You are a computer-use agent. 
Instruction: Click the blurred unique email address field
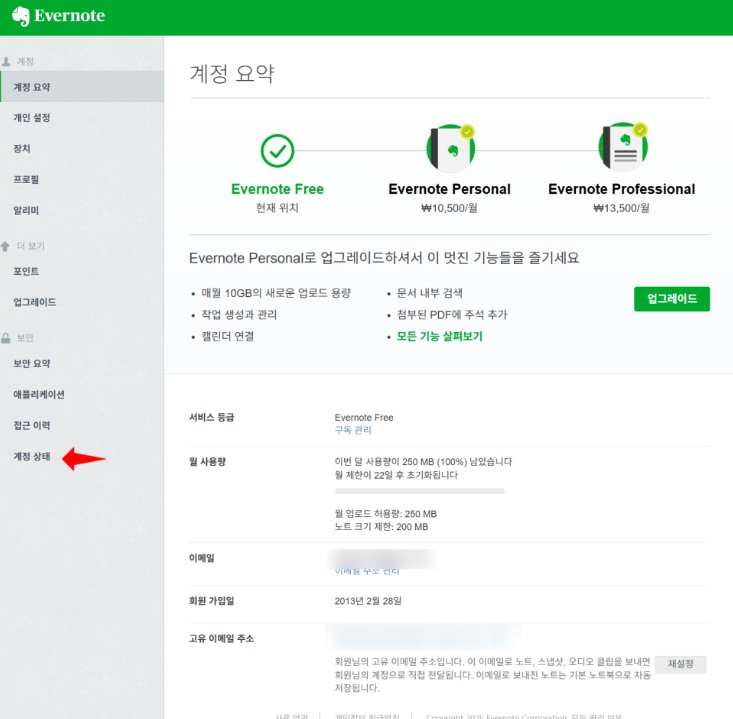pyautogui.click(x=423, y=637)
